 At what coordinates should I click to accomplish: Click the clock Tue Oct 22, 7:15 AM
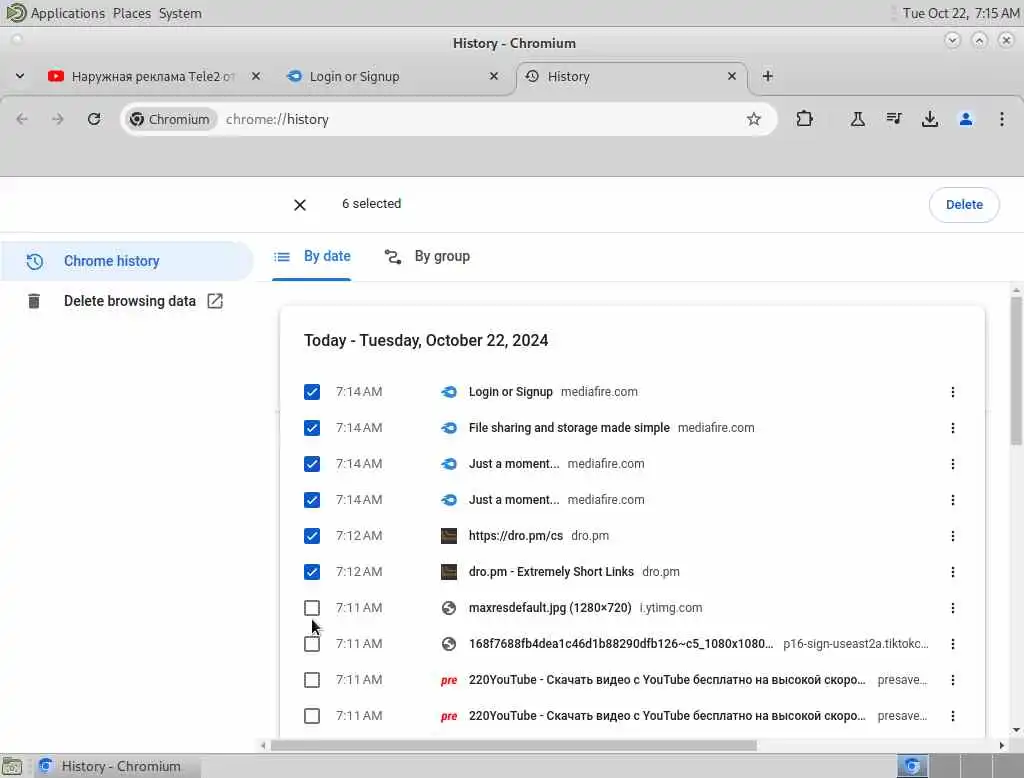coord(960,13)
